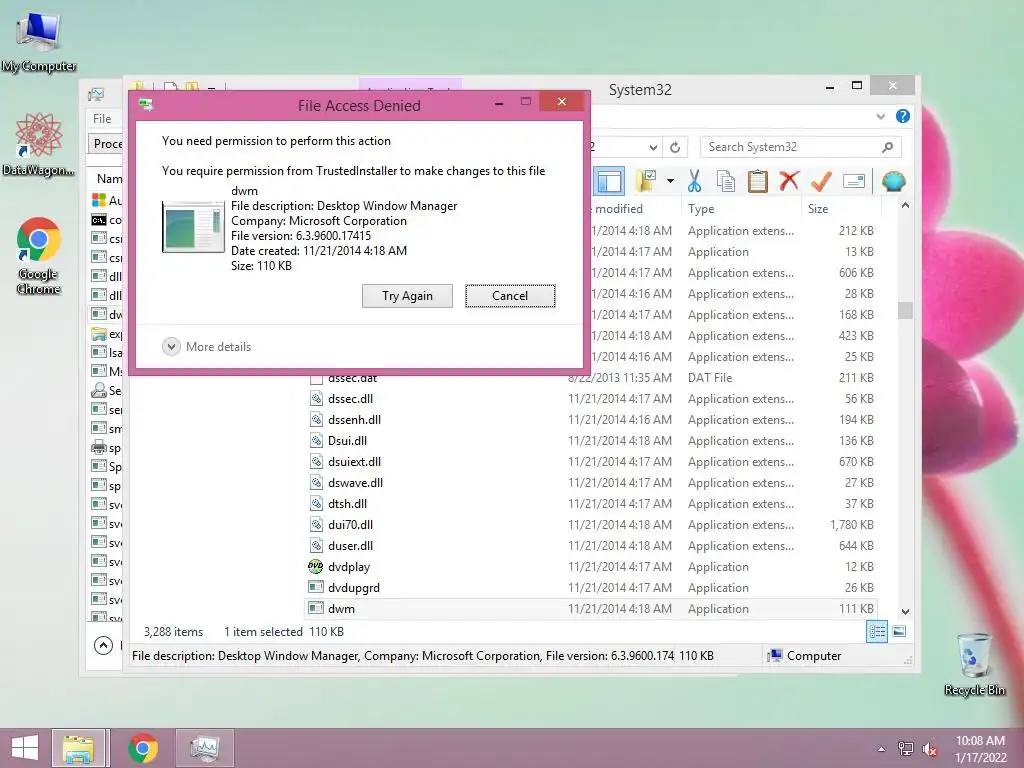This screenshot has height=768, width=1024.
Task: Open Help with the blue question mark
Action: [903, 116]
